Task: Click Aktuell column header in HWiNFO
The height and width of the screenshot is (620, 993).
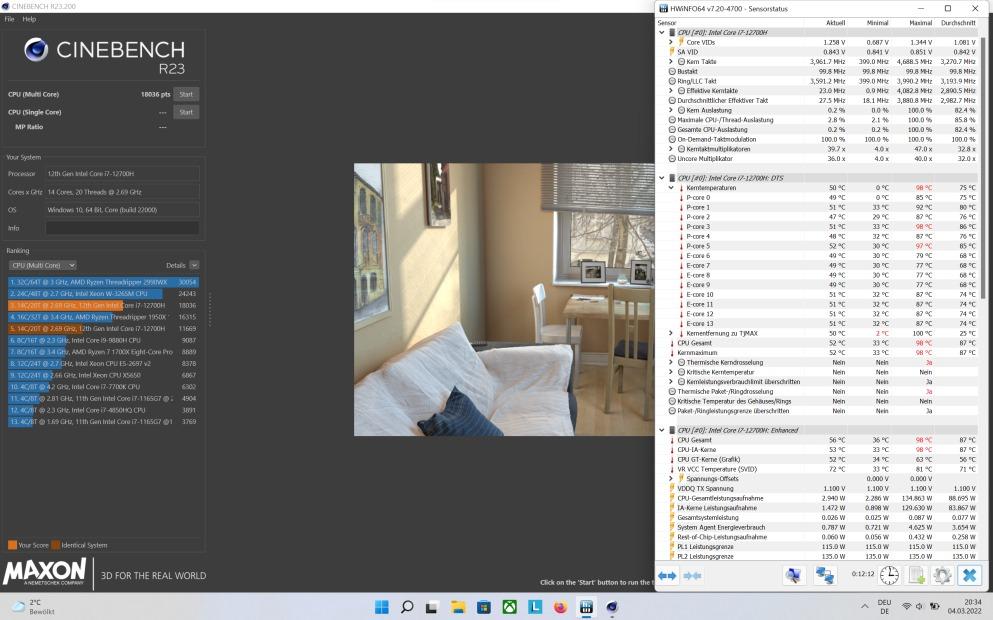Action: pos(835,23)
